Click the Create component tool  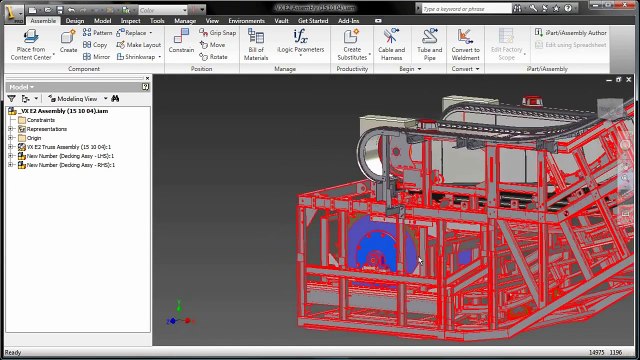pos(68,41)
